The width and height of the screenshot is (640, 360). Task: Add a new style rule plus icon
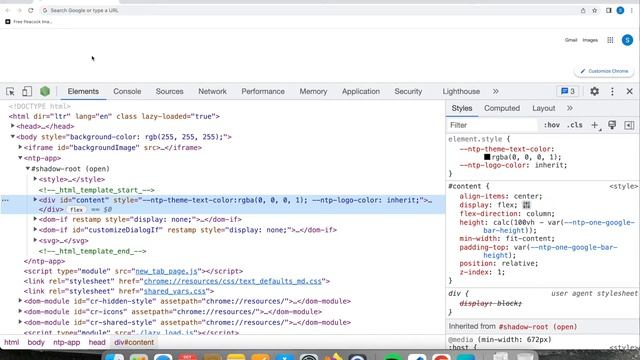[595, 125]
